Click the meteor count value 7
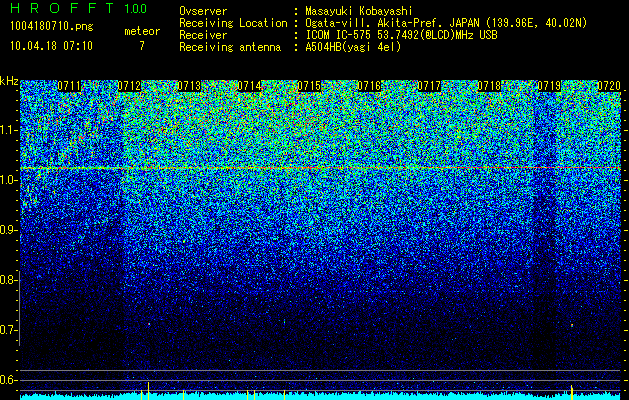This screenshot has width=629, height=400. click(142, 46)
